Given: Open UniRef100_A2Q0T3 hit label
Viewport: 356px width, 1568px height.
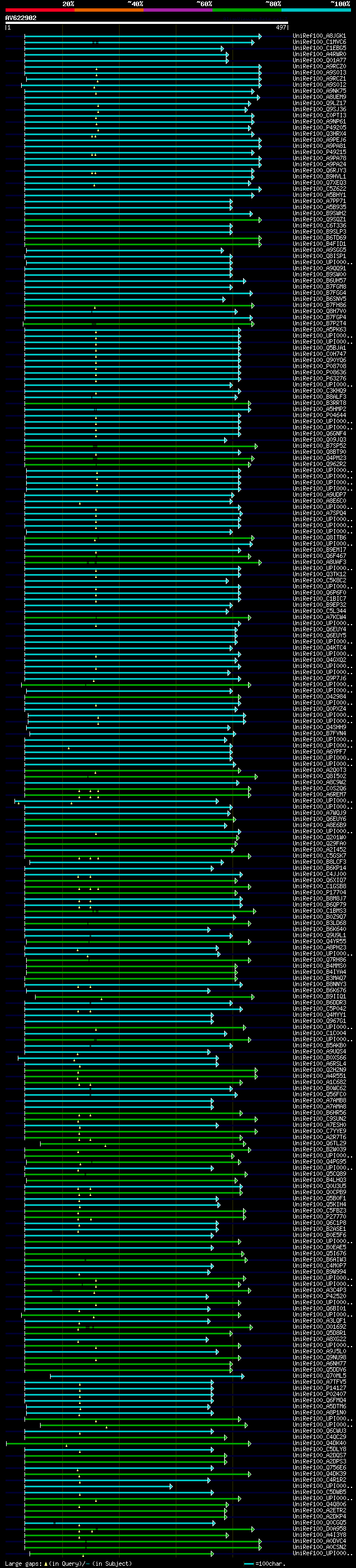Looking at the screenshot, I should click(x=319, y=770).
